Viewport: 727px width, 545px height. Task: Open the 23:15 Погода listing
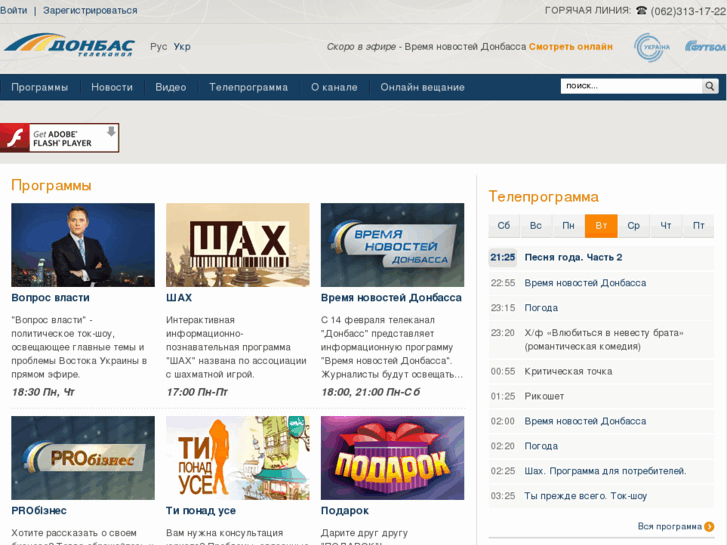[x=541, y=308]
